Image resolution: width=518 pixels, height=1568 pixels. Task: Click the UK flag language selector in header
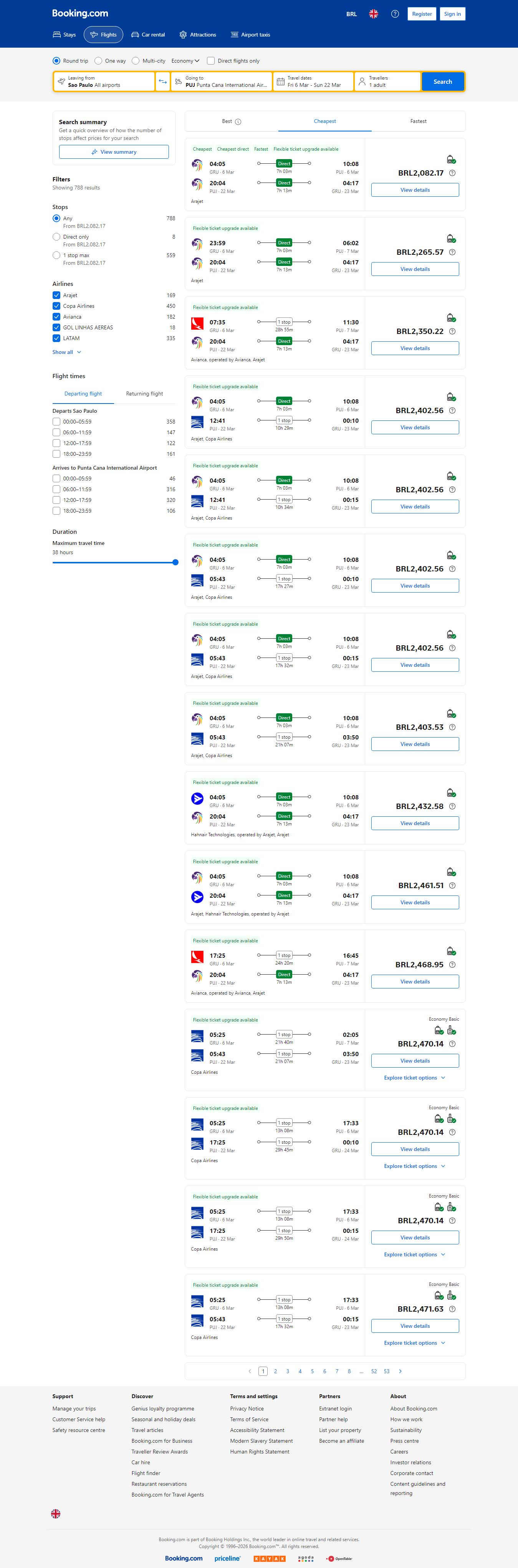click(x=373, y=14)
